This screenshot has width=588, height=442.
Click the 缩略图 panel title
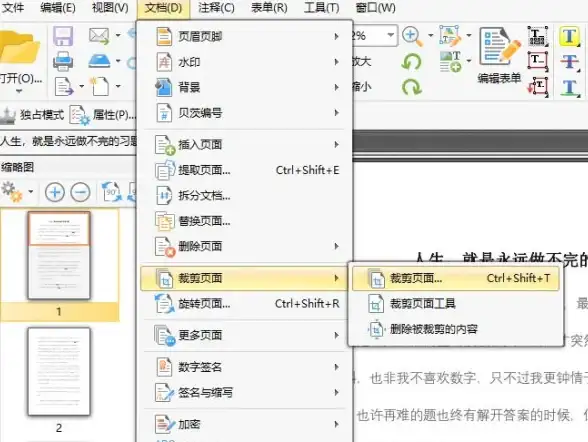17,167
